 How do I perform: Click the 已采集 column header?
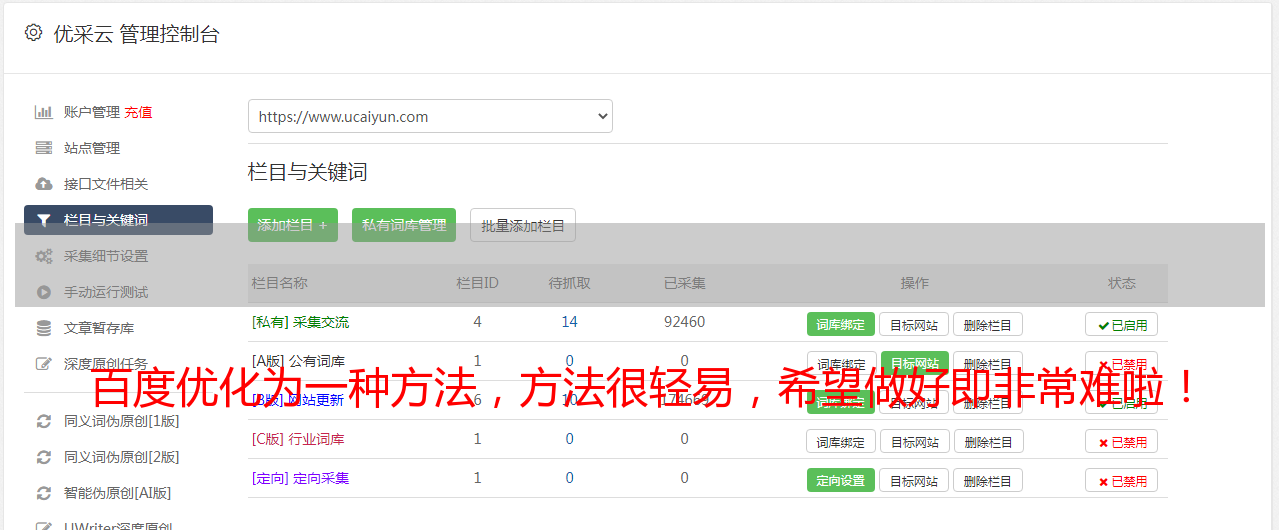pyautogui.click(x=684, y=283)
